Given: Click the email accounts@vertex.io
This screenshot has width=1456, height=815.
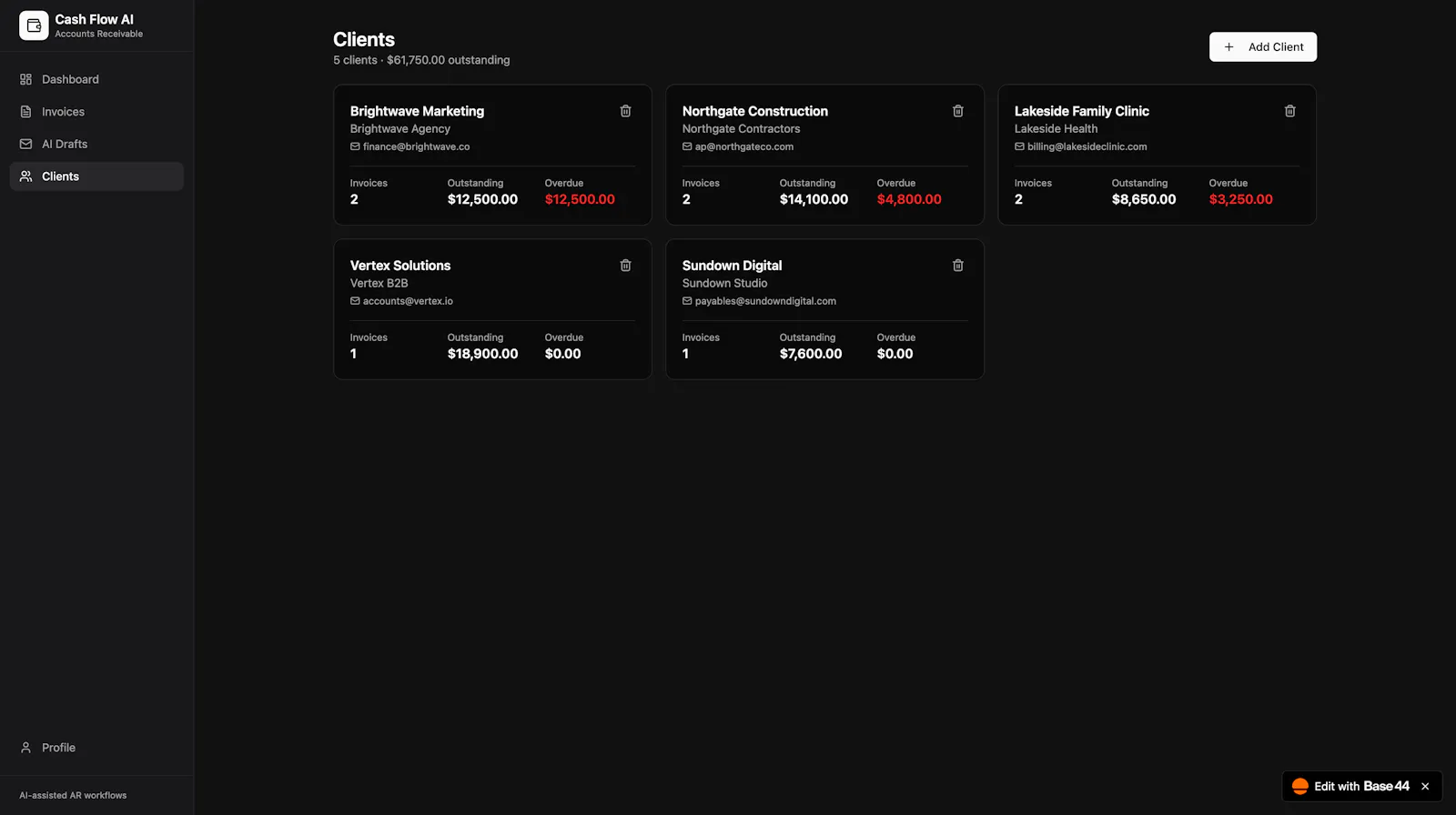Looking at the screenshot, I should click(x=408, y=301).
